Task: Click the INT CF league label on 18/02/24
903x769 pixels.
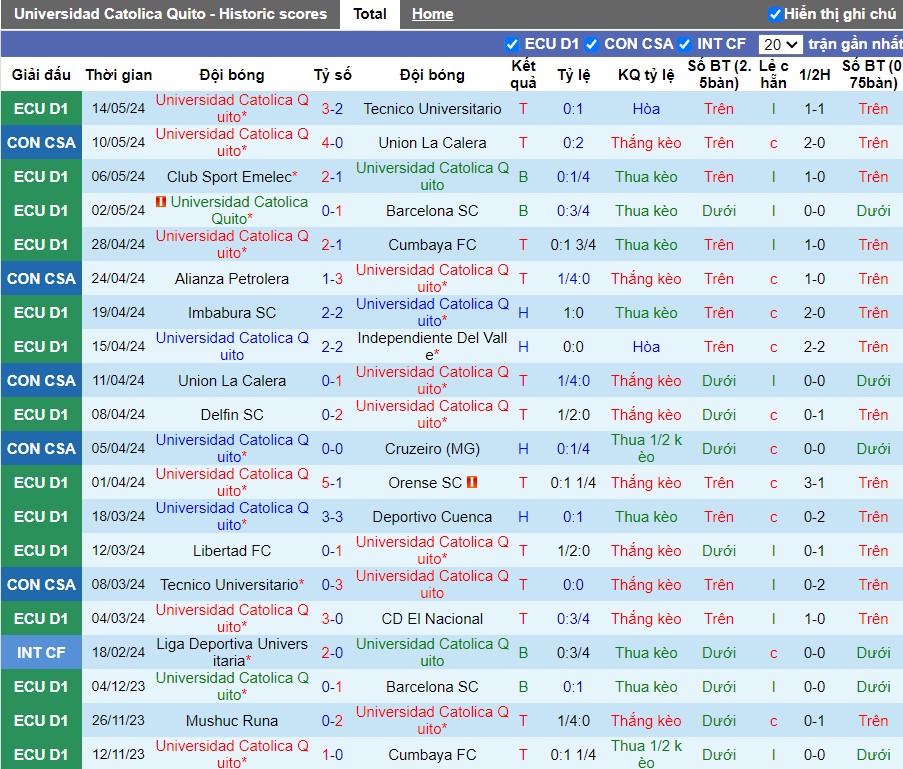Action: pos(41,653)
